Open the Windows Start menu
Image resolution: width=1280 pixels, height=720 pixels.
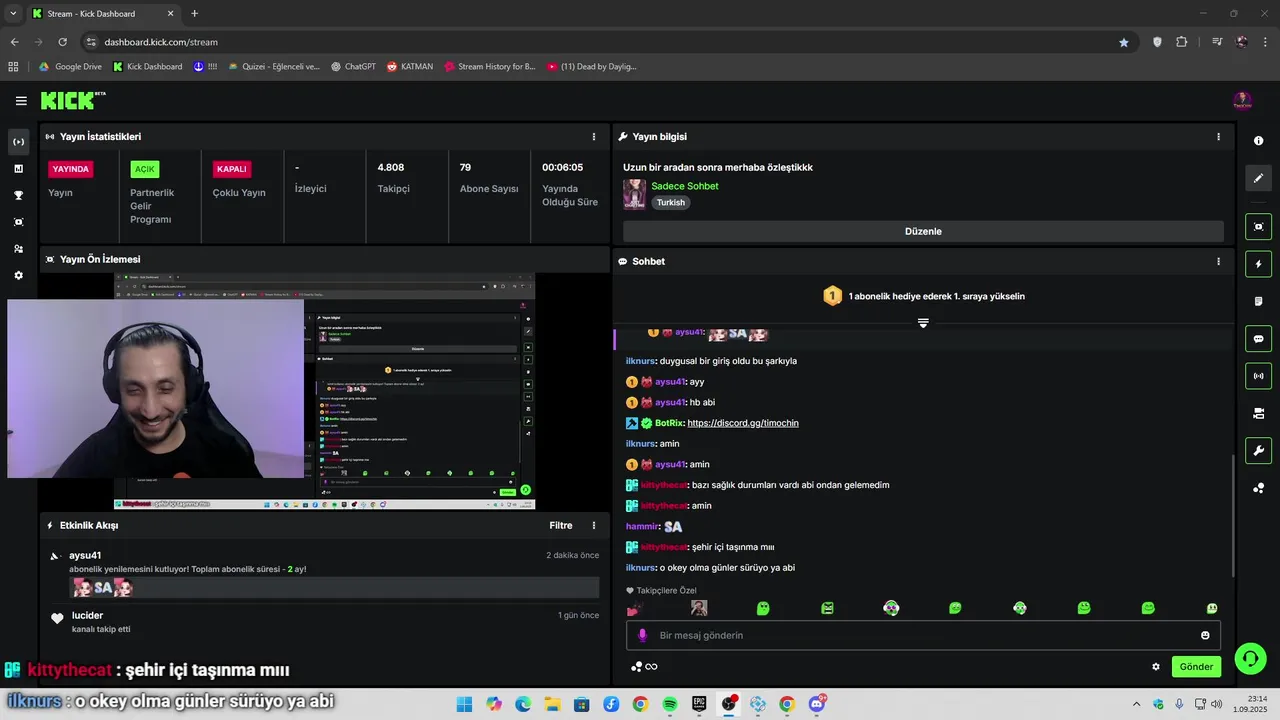tap(464, 704)
